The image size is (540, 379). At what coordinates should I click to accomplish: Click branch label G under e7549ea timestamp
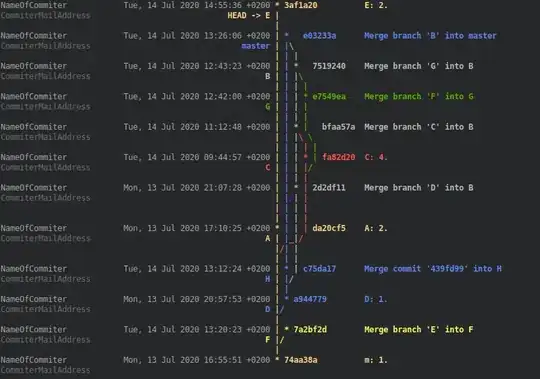point(268,107)
